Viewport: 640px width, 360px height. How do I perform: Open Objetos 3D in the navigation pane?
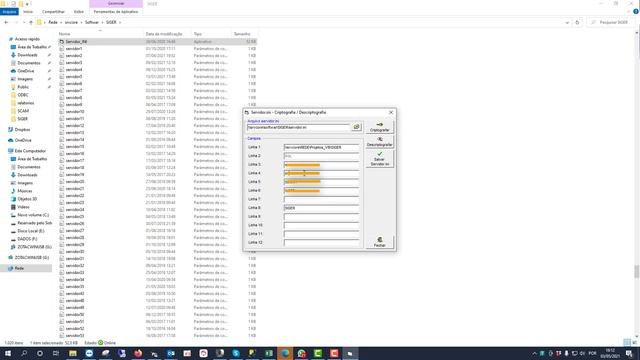coord(27,199)
